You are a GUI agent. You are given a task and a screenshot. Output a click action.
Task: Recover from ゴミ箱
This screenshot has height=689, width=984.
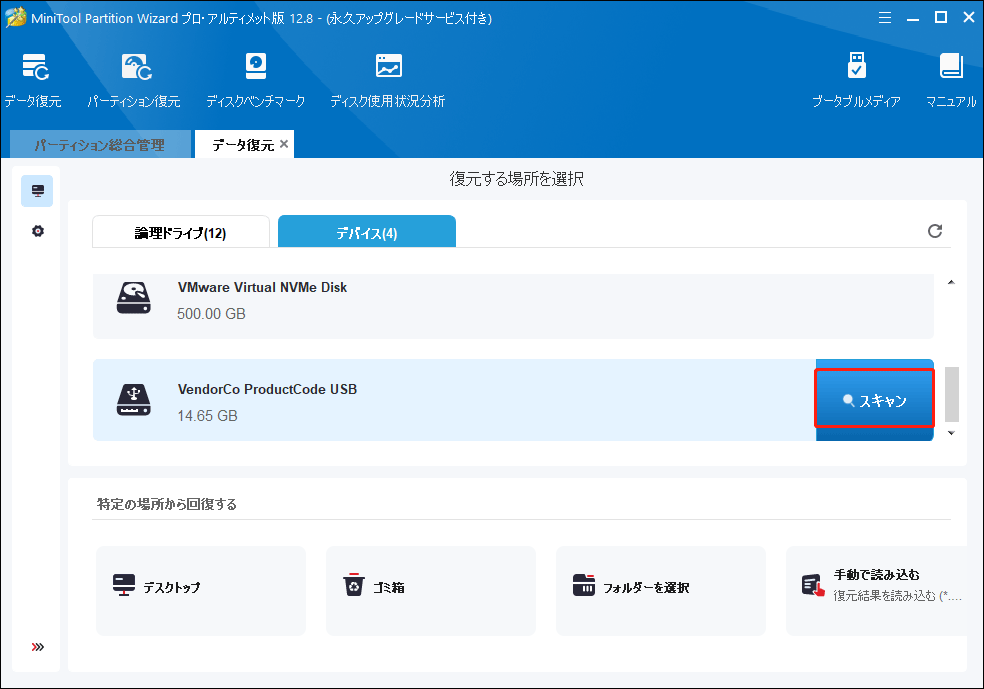pyautogui.click(x=430, y=590)
